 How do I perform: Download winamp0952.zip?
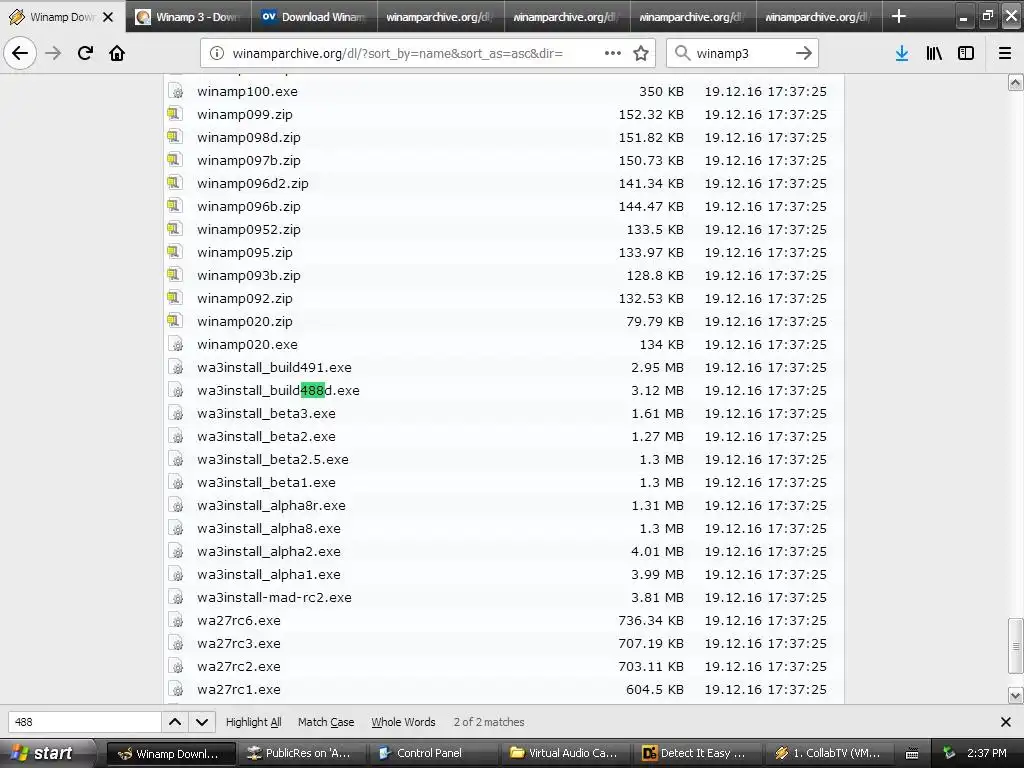[x=249, y=229]
